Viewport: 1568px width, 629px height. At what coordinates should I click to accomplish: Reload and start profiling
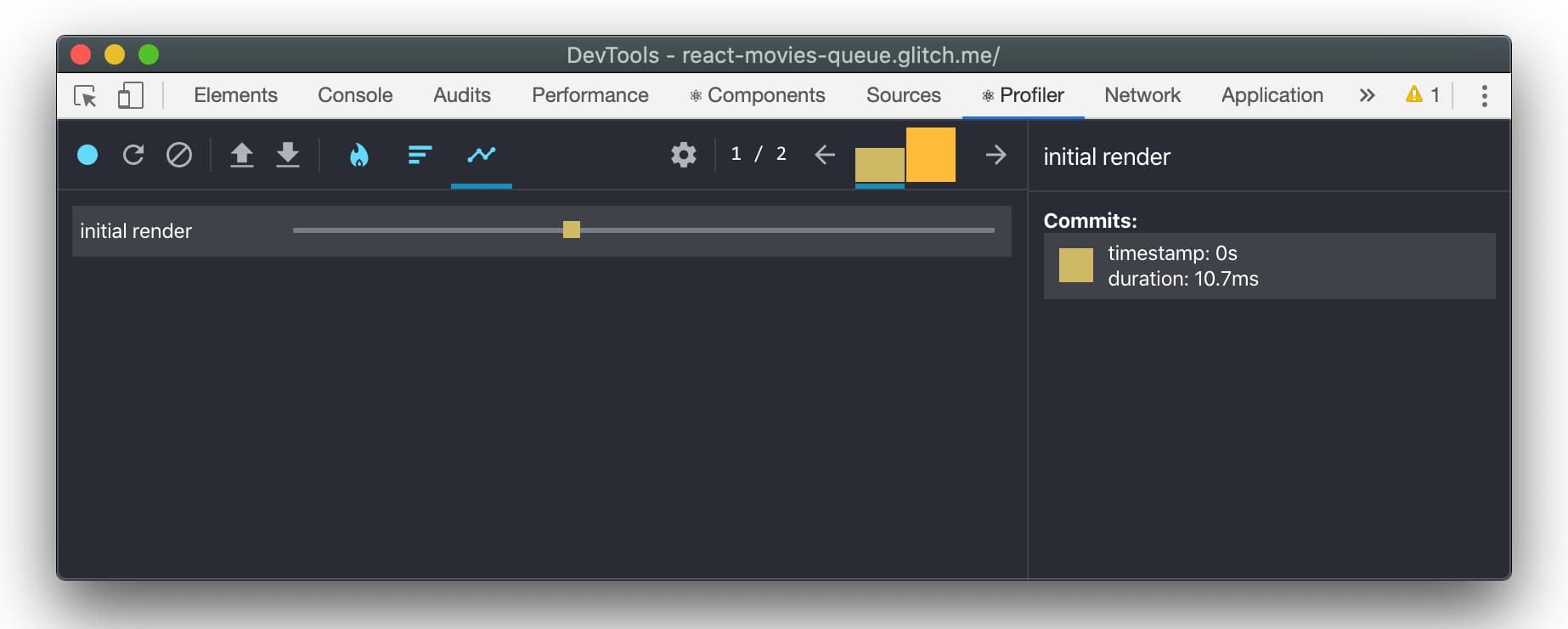[133, 155]
